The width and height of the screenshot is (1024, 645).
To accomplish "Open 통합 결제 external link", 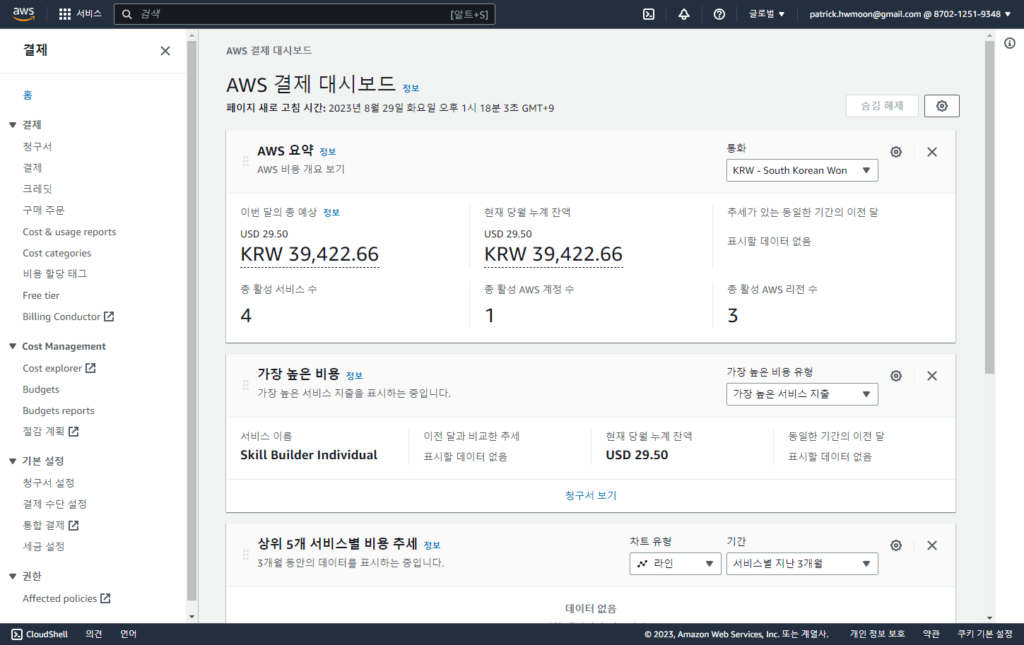I will coord(50,525).
